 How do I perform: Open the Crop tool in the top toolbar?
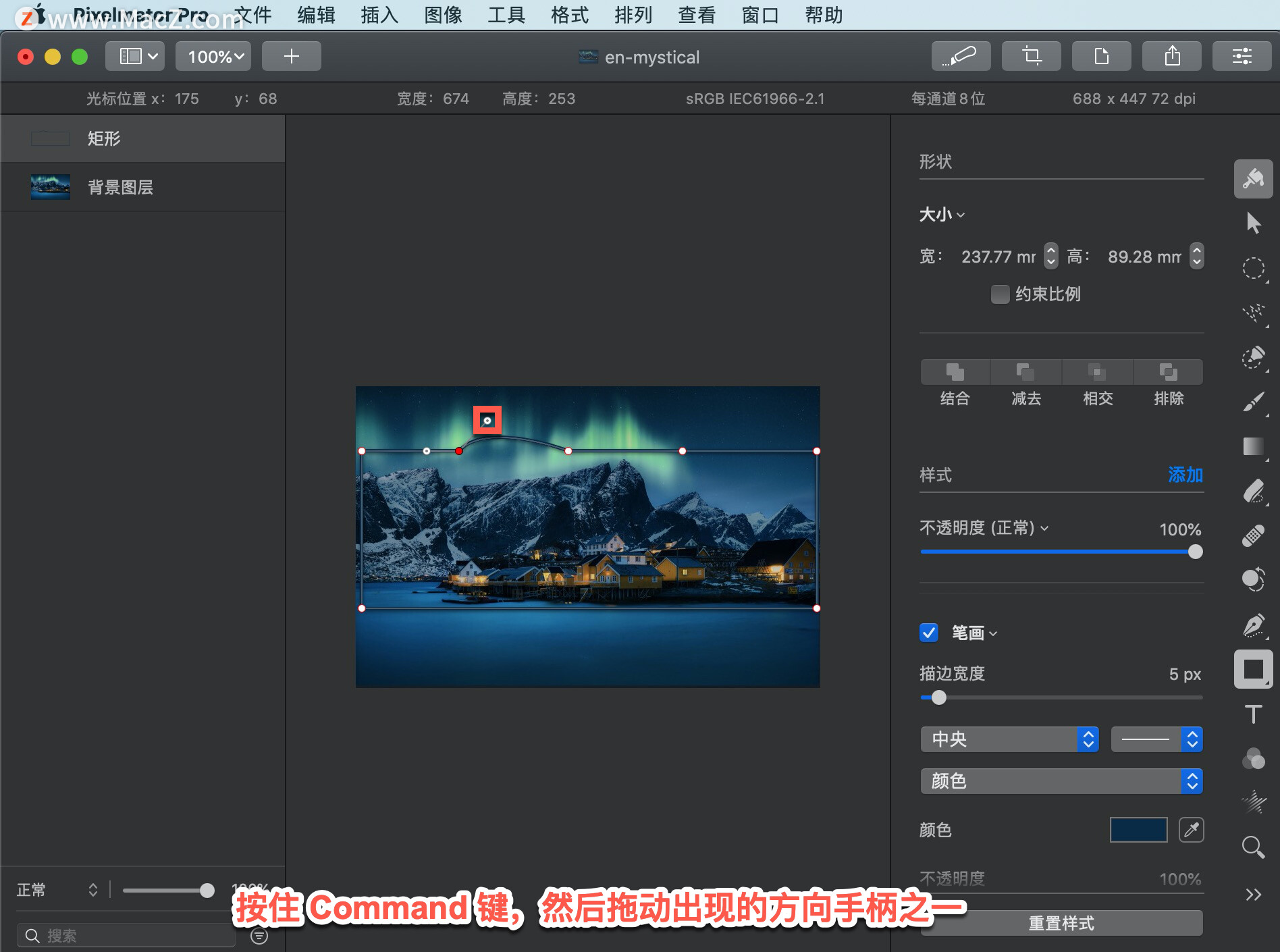tap(1031, 56)
